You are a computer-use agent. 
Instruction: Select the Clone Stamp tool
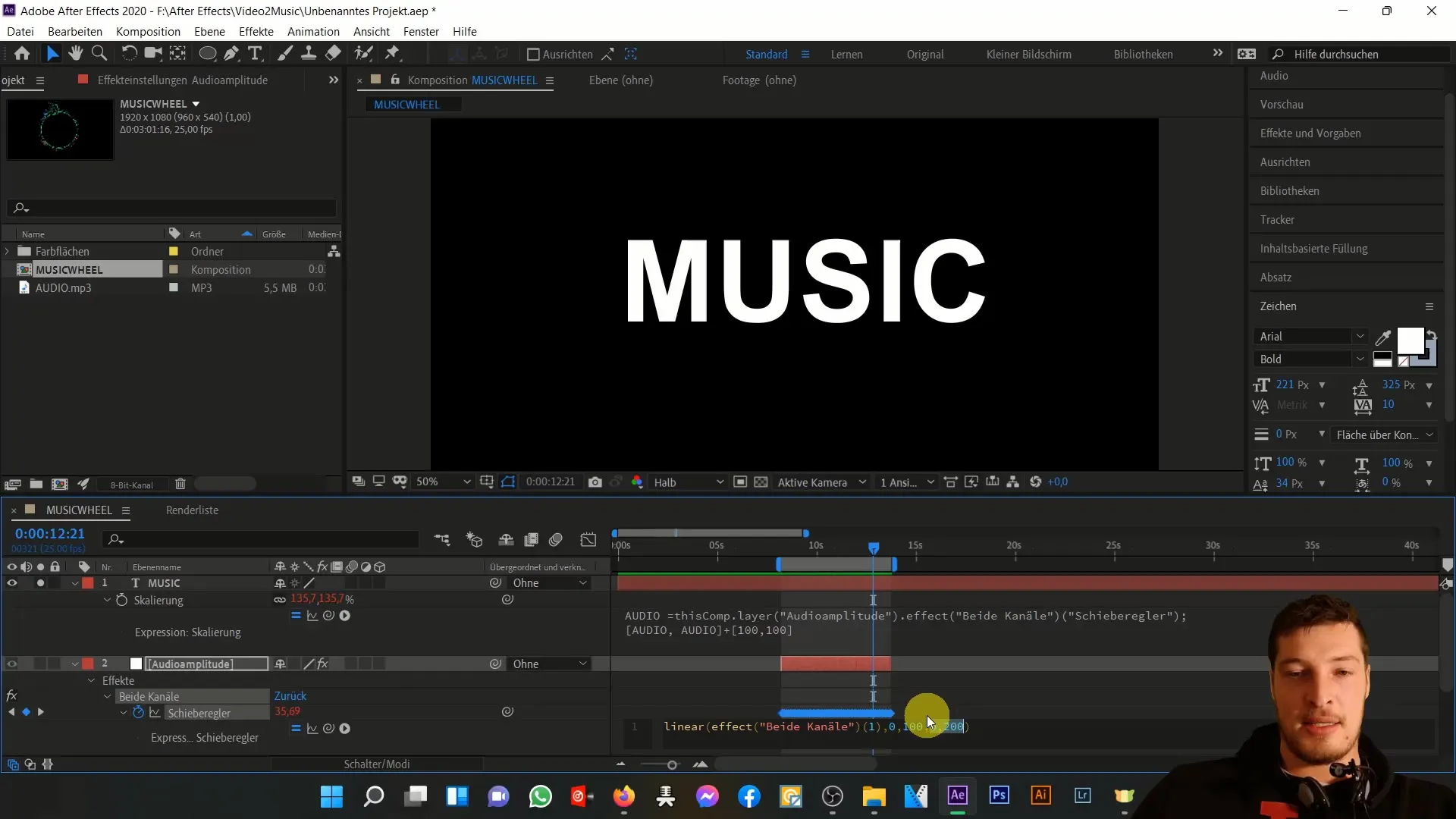309,54
